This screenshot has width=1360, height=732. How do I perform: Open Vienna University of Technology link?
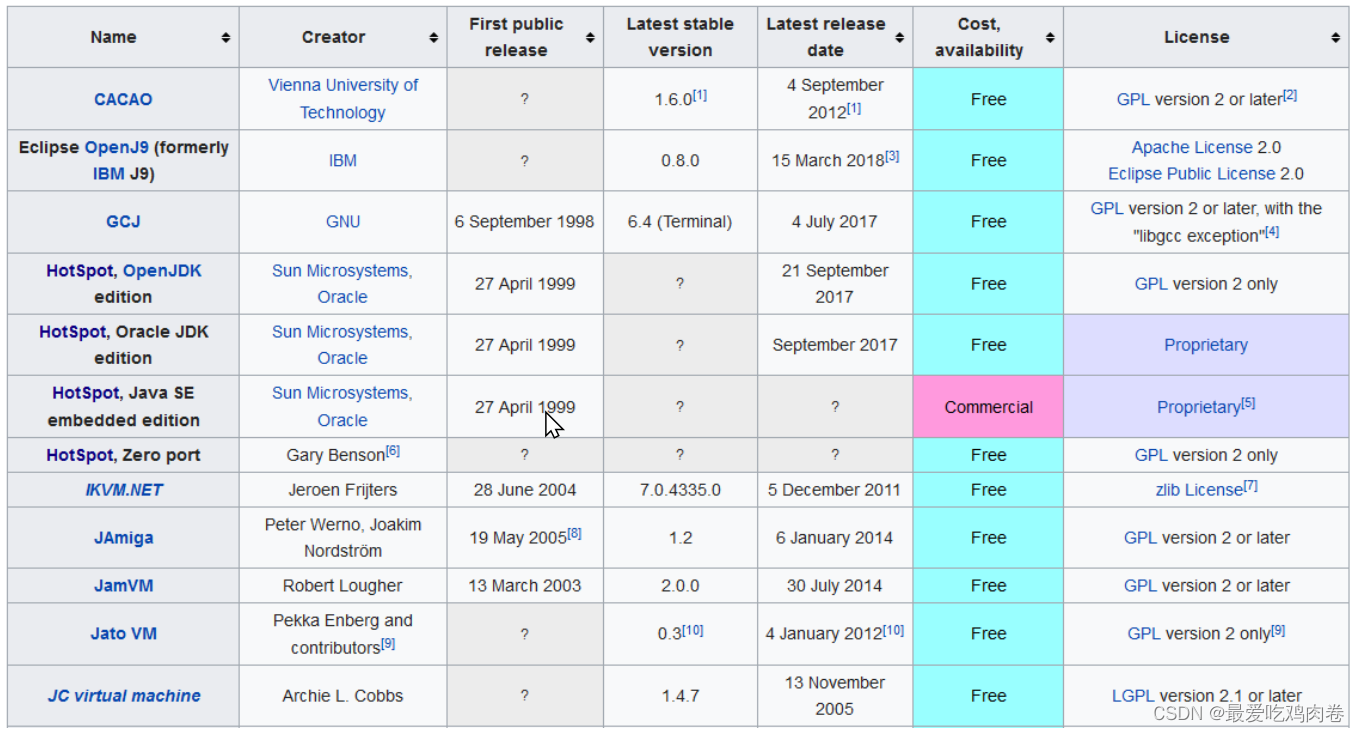pyautogui.click(x=343, y=99)
